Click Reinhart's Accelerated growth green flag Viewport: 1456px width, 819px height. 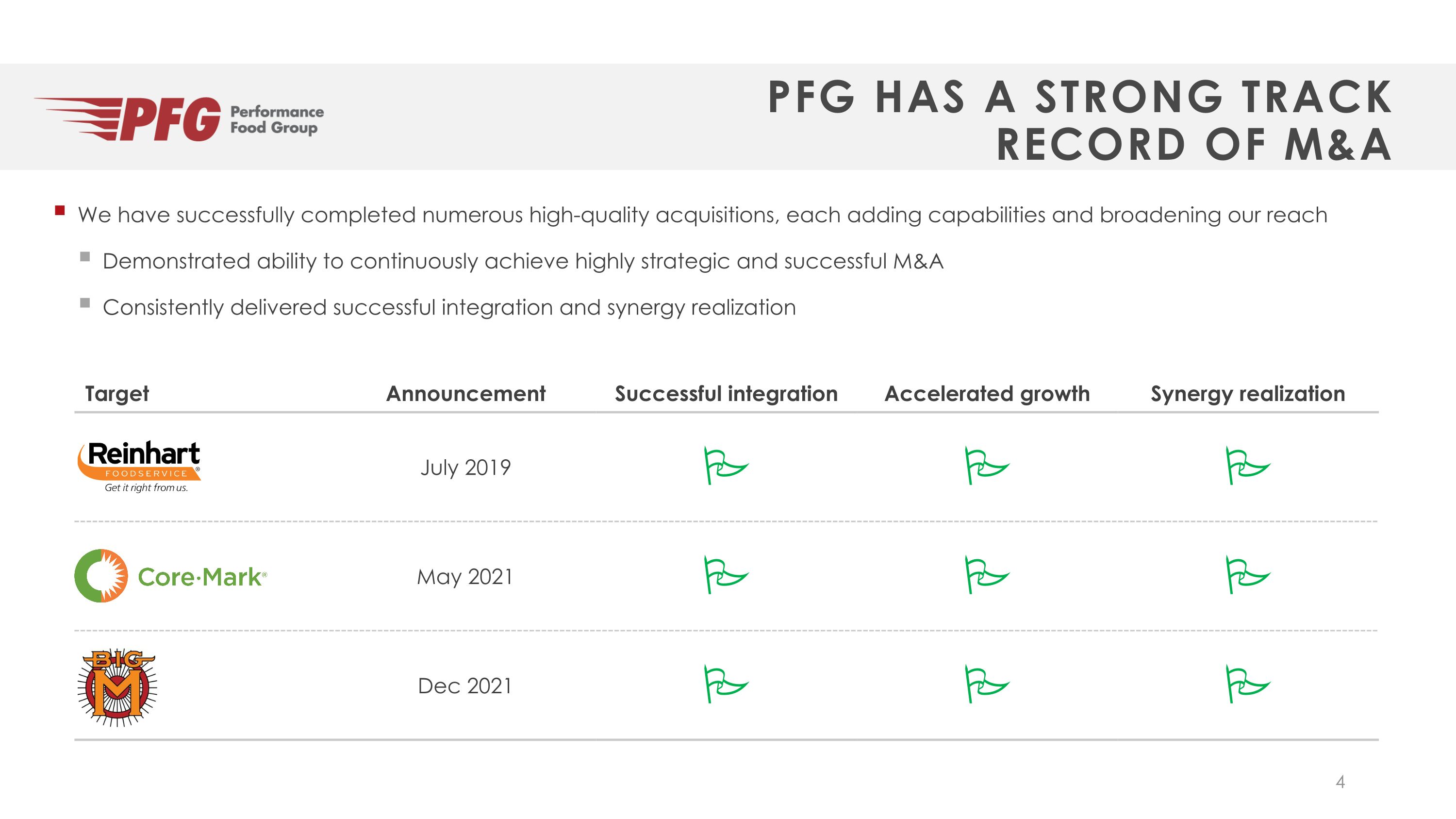(x=986, y=466)
